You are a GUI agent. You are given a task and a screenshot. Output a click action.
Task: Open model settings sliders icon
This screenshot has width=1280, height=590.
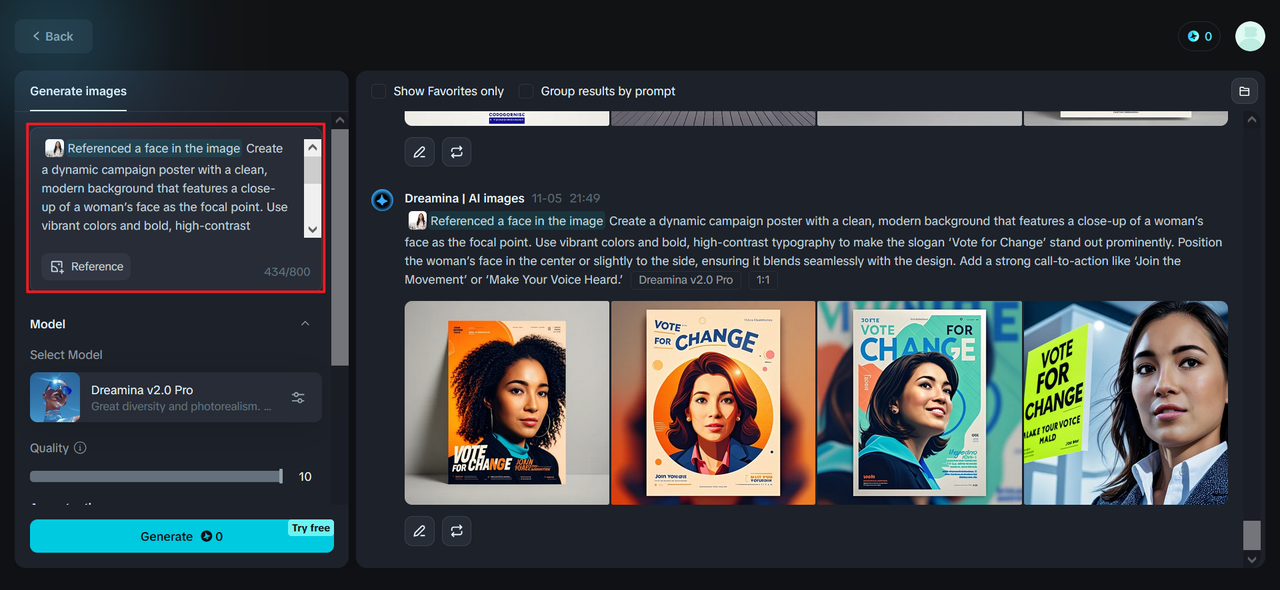coord(298,397)
